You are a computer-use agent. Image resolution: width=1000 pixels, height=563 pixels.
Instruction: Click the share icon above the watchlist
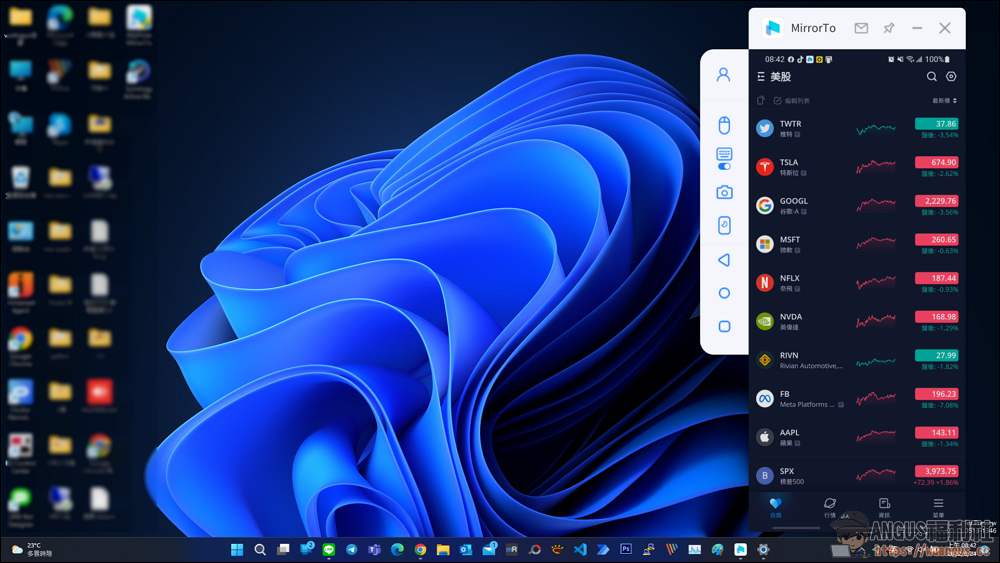tap(760, 100)
